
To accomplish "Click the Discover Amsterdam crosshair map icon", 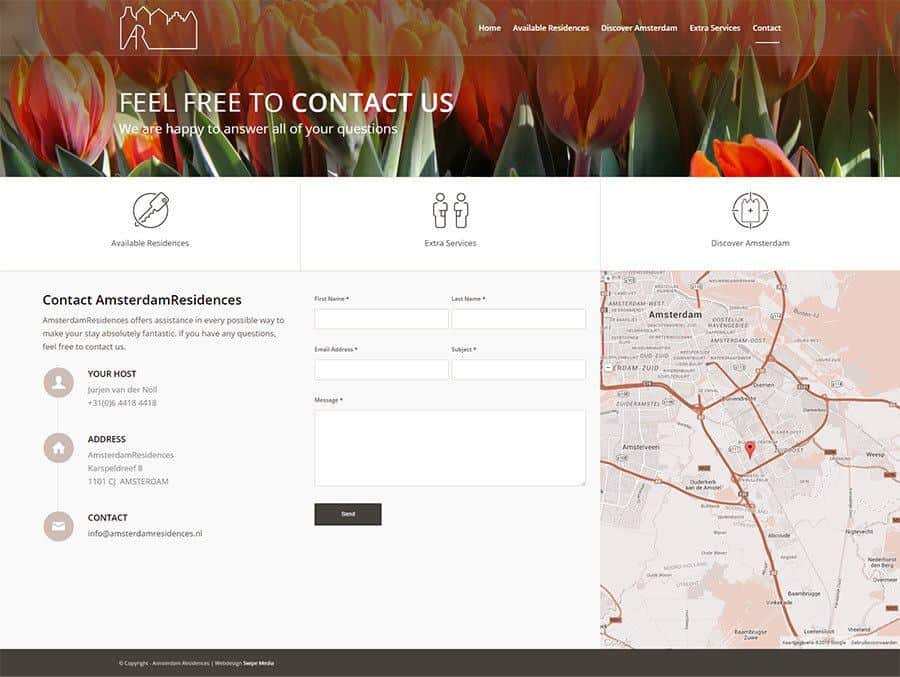I will click(750, 210).
